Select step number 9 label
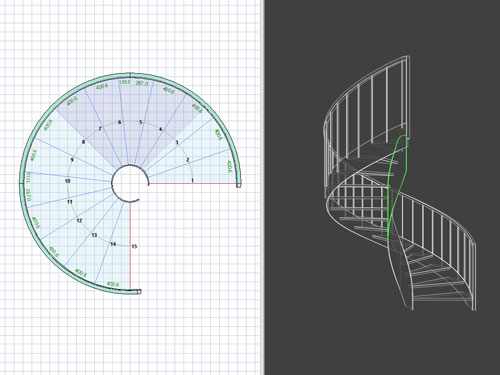 click(x=72, y=160)
